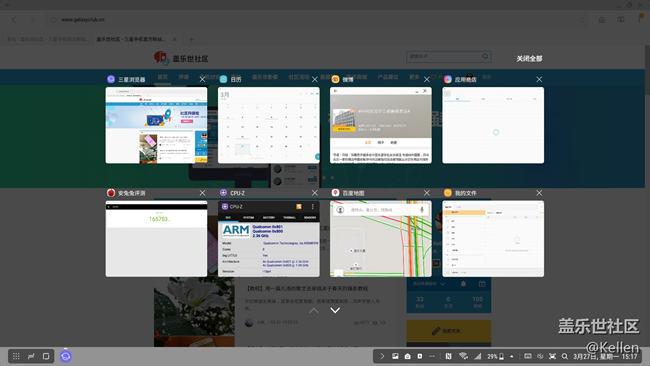Open the 百度地图 map card
This screenshot has width=650, height=366.
[x=381, y=239]
